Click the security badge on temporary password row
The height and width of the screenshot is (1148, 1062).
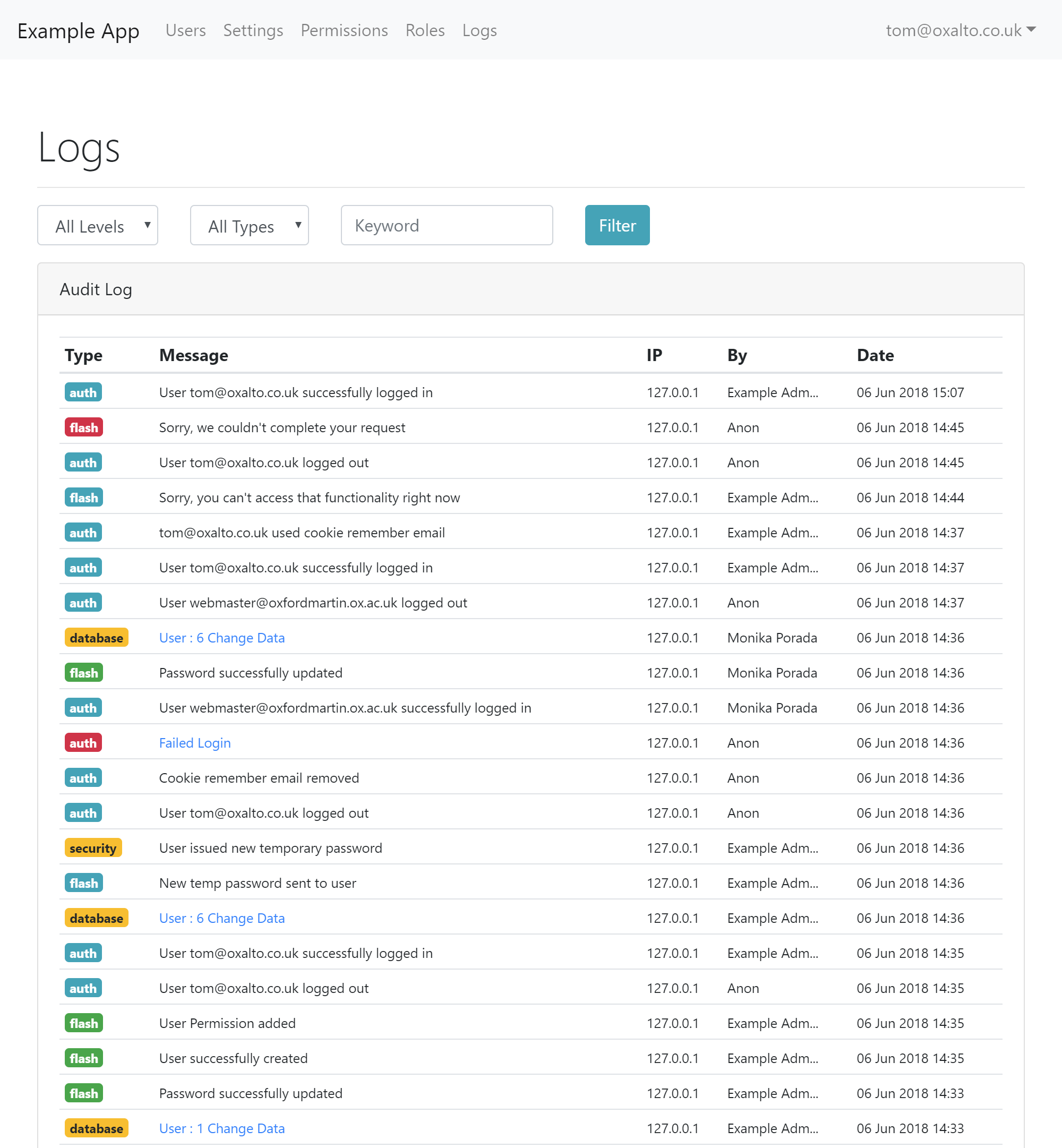pyautogui.click(x=93, y=847)
